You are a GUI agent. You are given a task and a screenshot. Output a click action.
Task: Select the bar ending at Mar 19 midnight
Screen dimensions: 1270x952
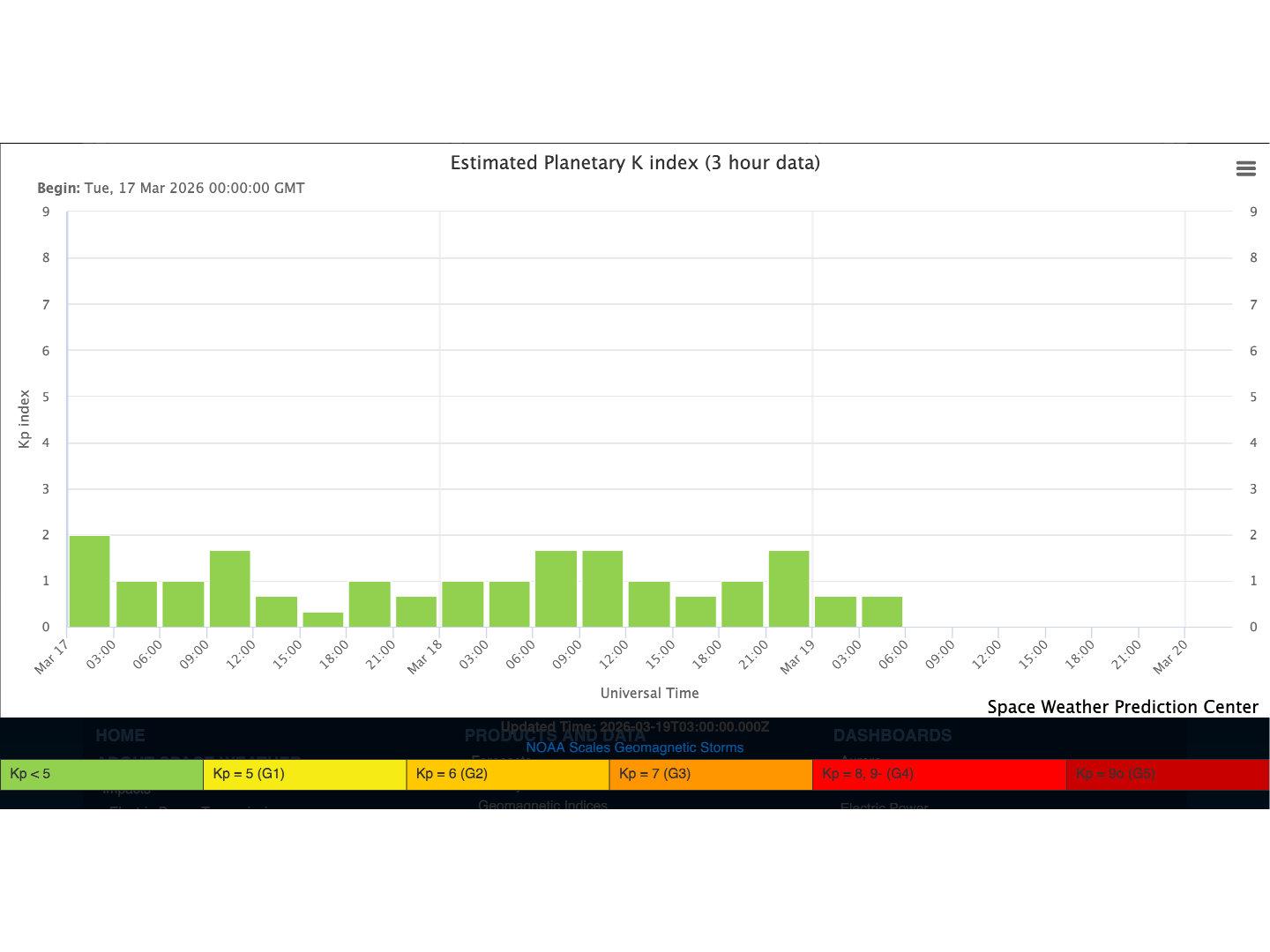[788, 589]
